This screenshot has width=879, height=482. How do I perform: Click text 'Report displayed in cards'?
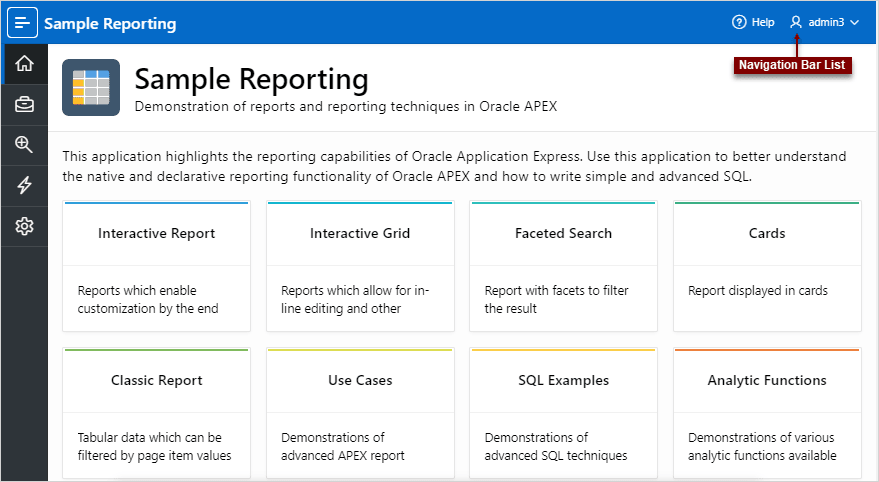(x=757, y=290)
